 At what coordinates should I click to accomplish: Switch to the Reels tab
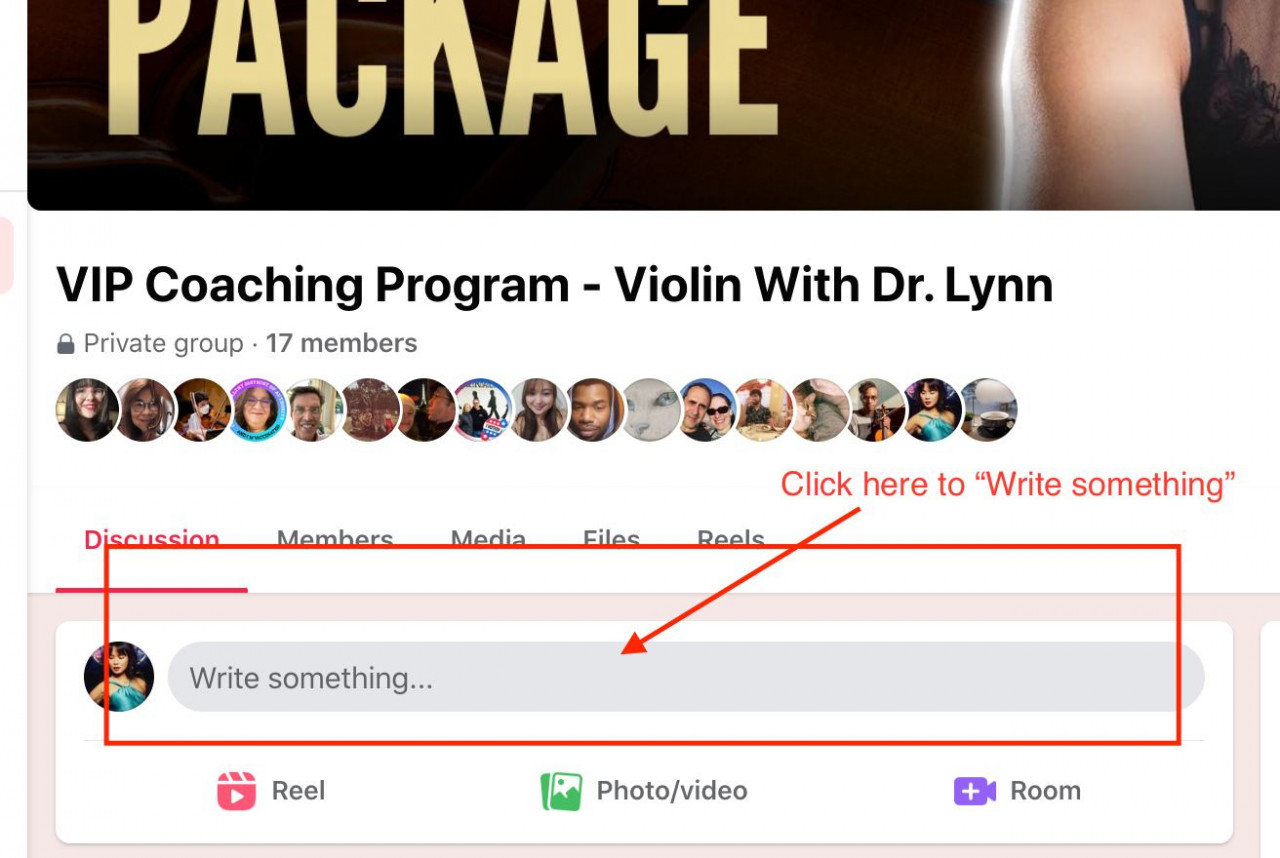(x=731, y=541)
